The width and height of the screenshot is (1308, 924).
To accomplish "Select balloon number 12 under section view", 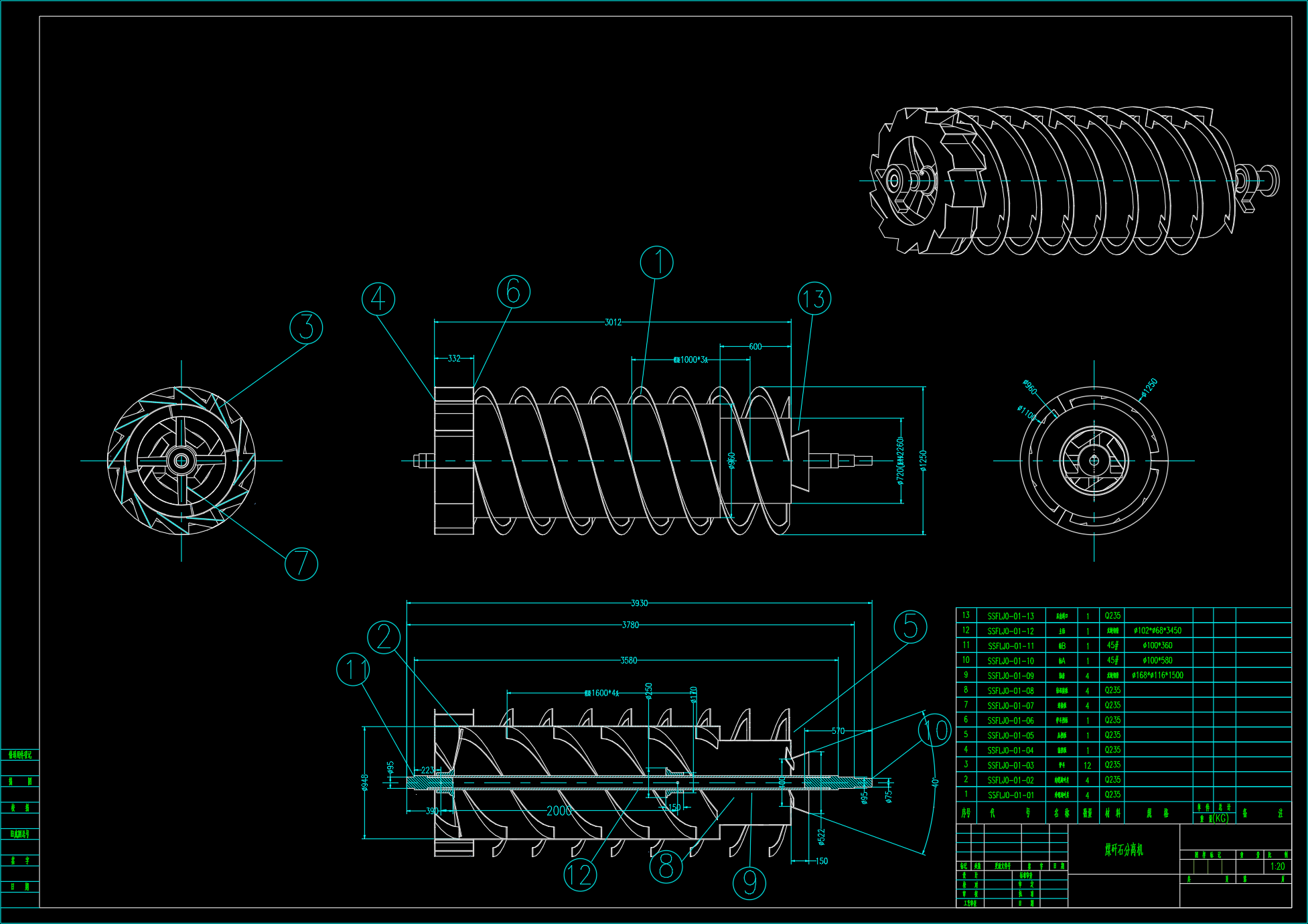I will pyautogui.click(x=580, y=874).
